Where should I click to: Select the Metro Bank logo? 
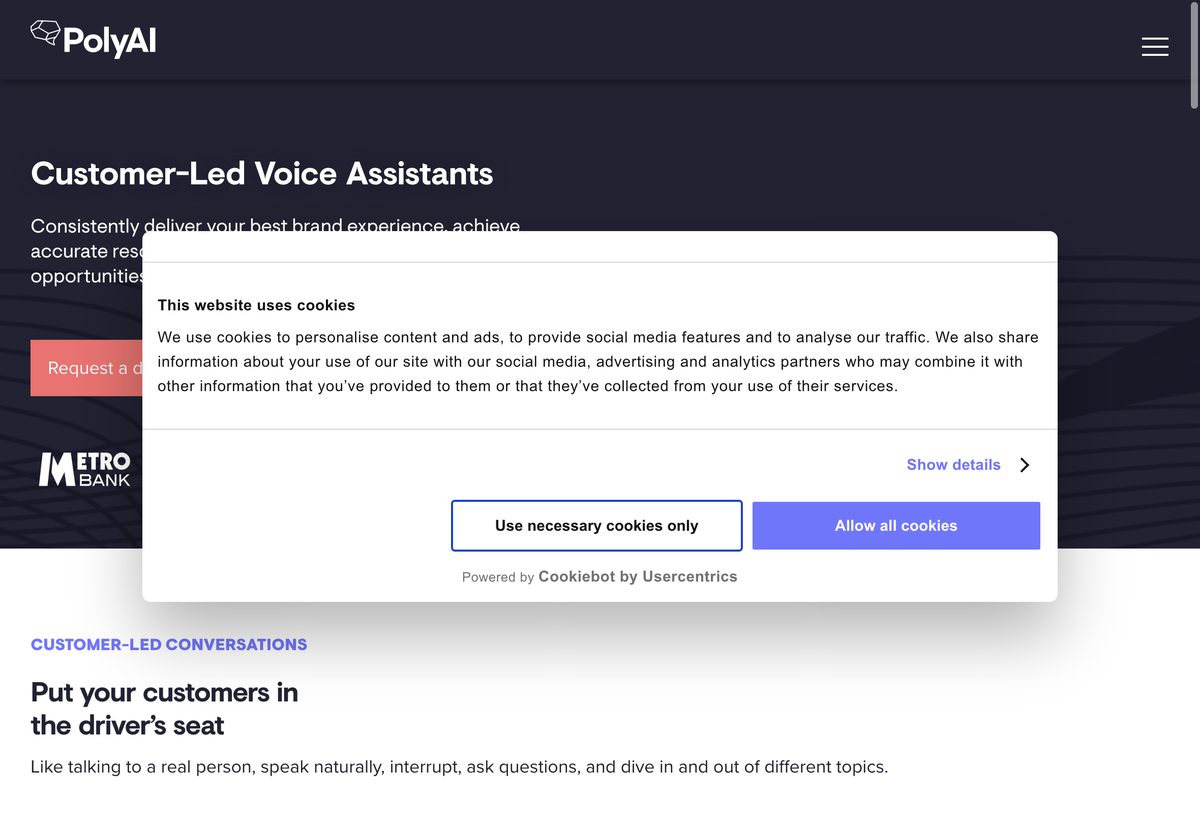(85, 469)
